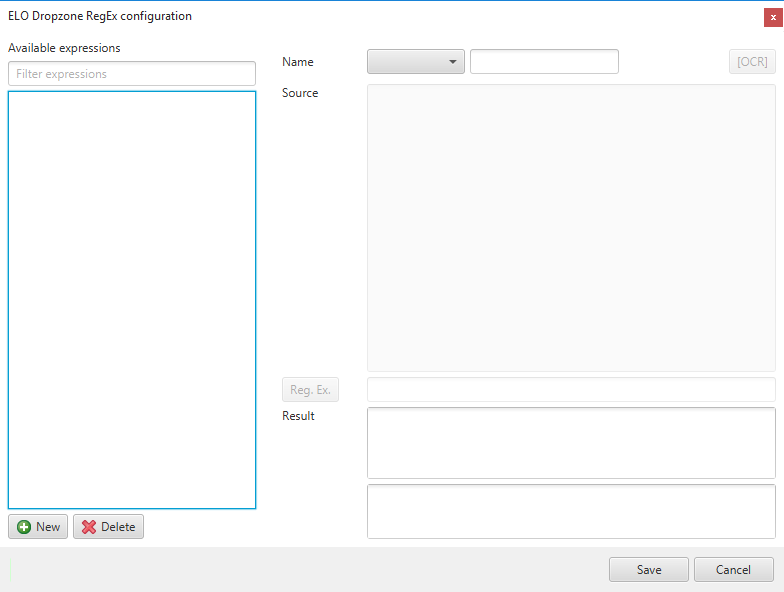Click inside the Available expressions list
Screen dimensions: 784x592
pyautogui.click(x=132, y=300)
